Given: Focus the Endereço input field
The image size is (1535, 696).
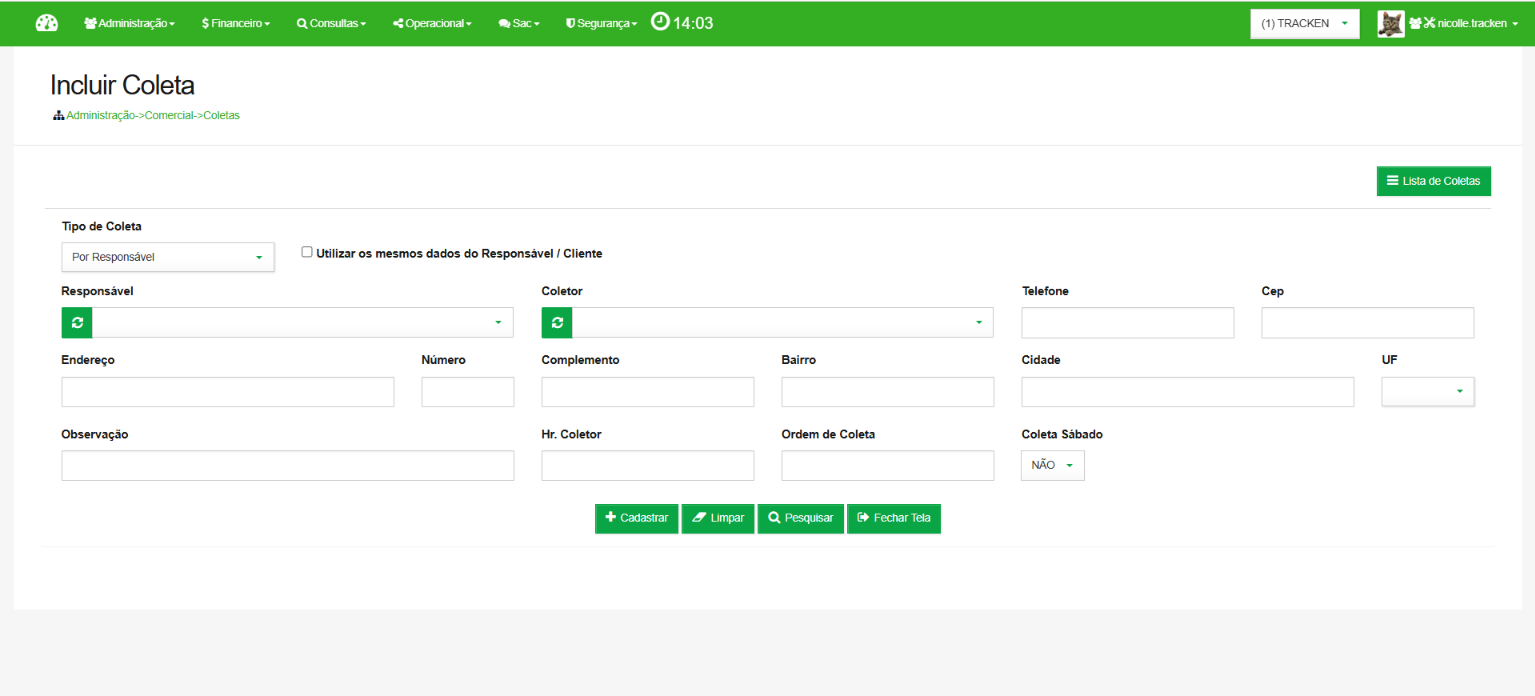Looking at the screenshot, I should click(228, 392).
